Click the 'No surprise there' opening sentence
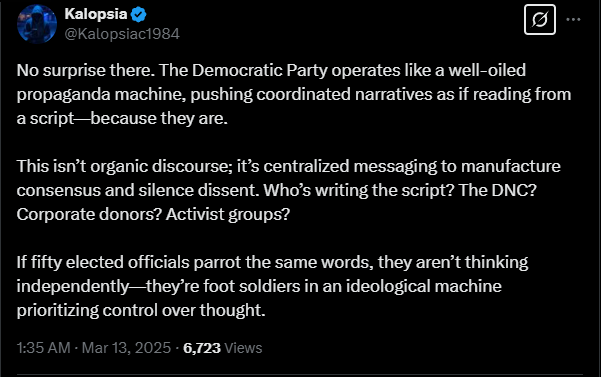The width and height of the screenshot is (601, 377). tap(86, 70)
